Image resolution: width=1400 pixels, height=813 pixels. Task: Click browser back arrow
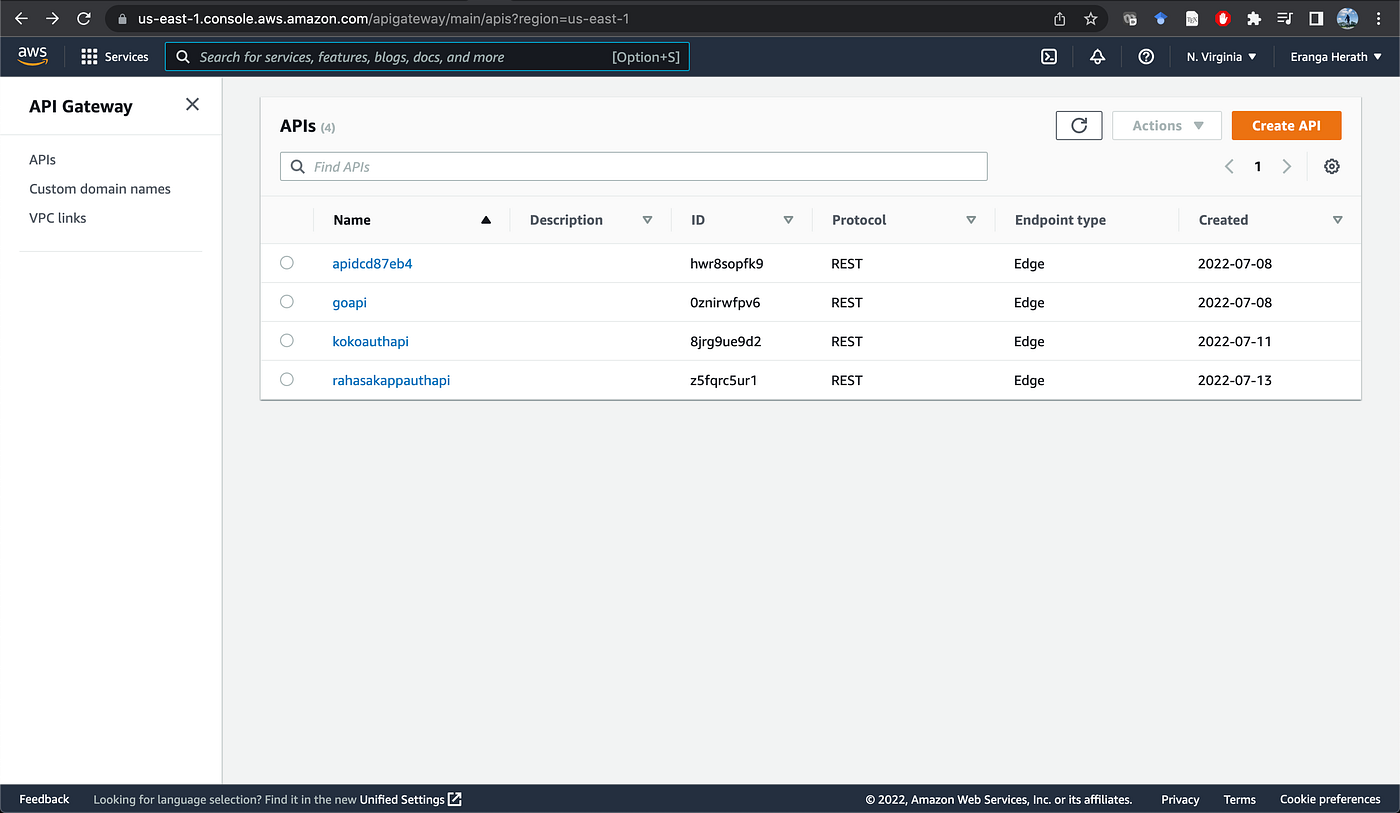21,18
